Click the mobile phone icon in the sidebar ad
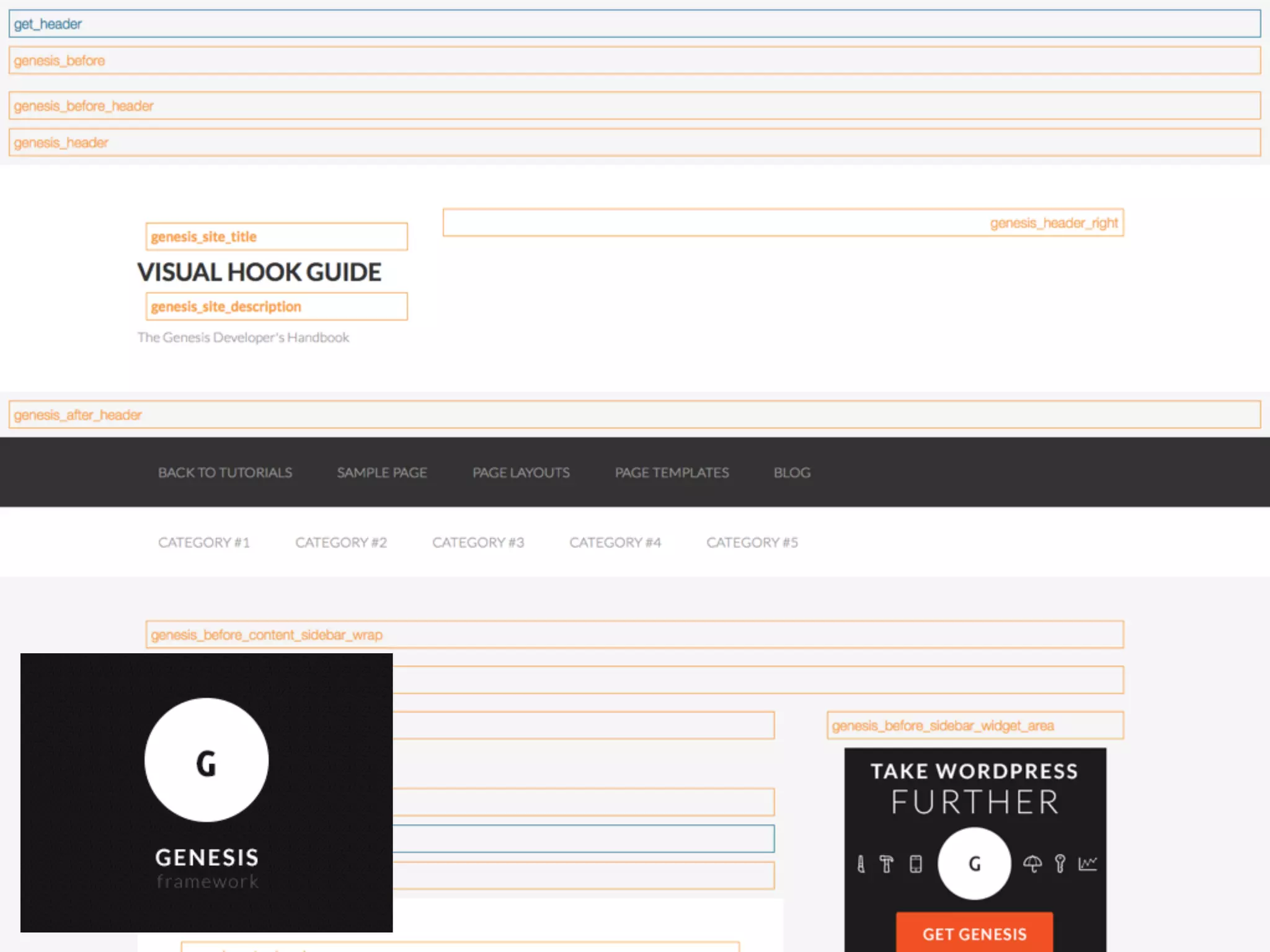 tap(915, 864)
